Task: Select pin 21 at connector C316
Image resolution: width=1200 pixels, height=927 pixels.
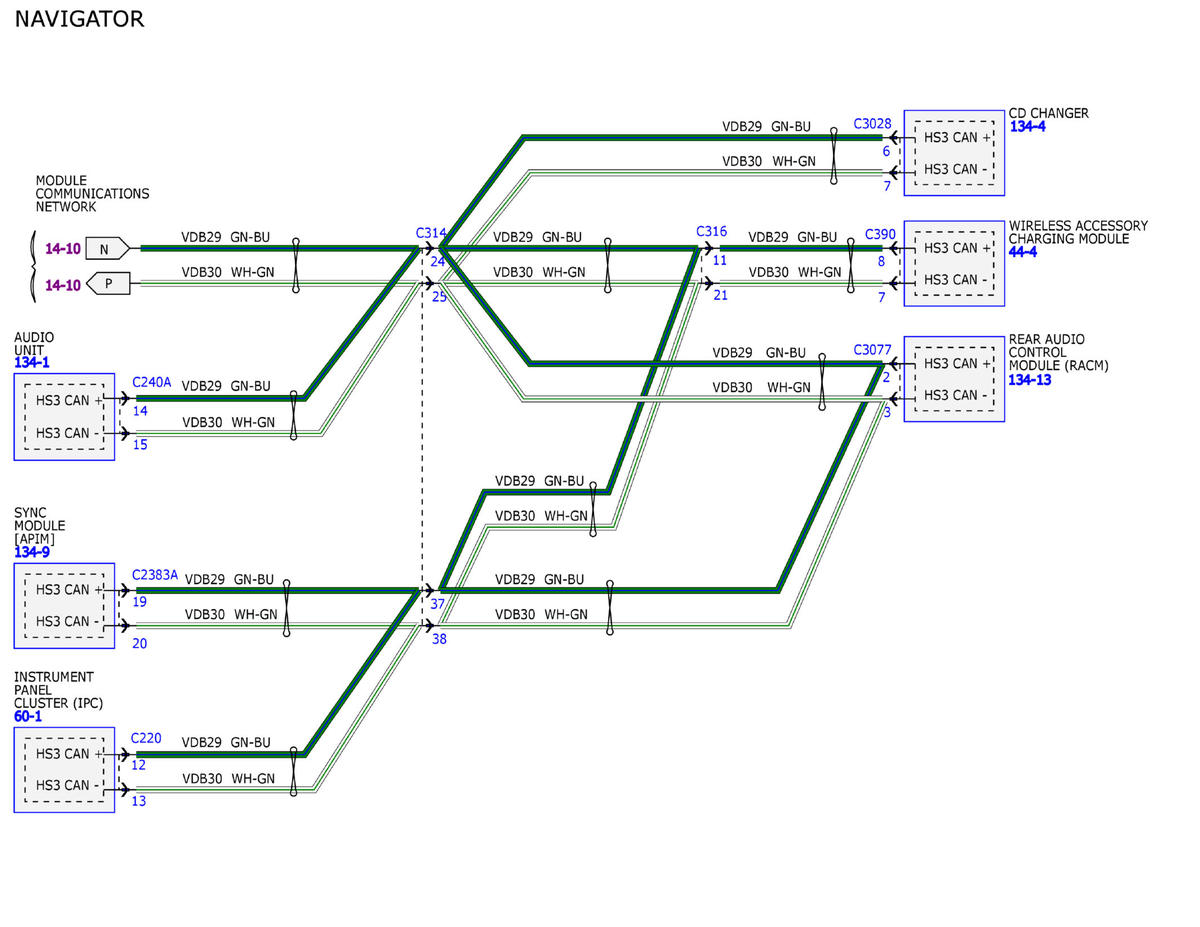Action: tap(721, 295)
